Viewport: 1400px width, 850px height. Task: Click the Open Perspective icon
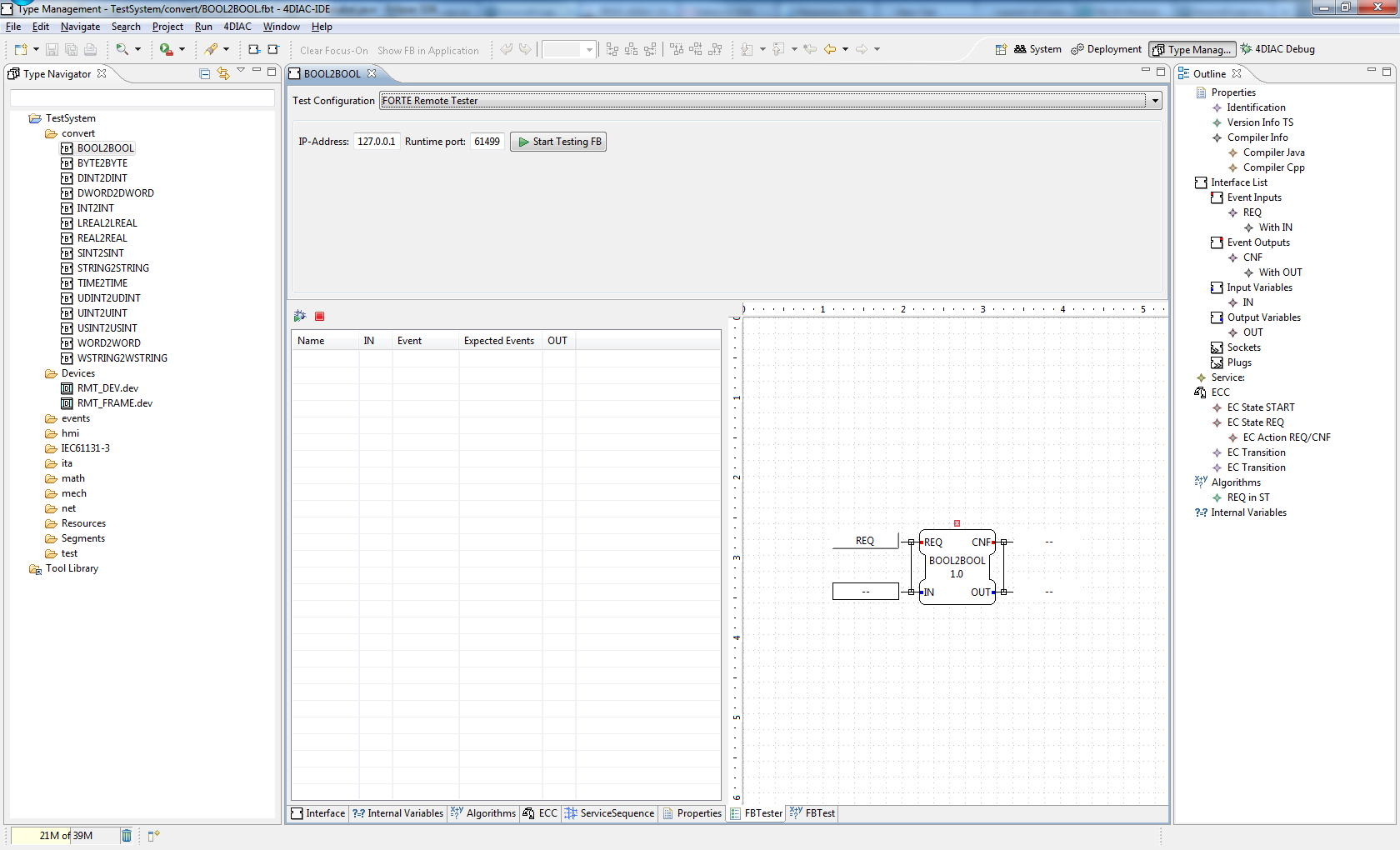pos(1001,49)
